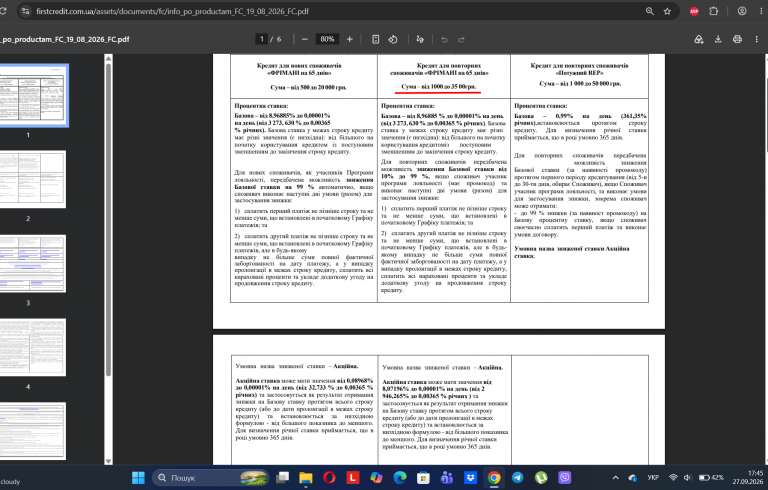Click the cloudy weather widget
The height and width of the screenshot is (490, 768).
click(10, 481)
